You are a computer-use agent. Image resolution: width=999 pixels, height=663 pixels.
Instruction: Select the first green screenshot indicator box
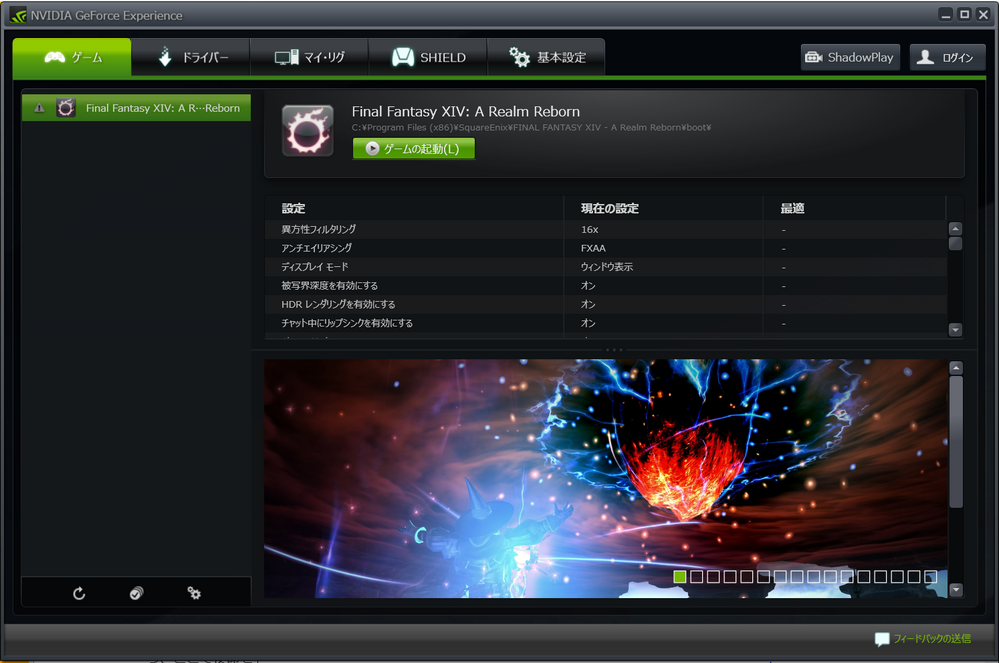pyautogui.click(x=680, y=577)
